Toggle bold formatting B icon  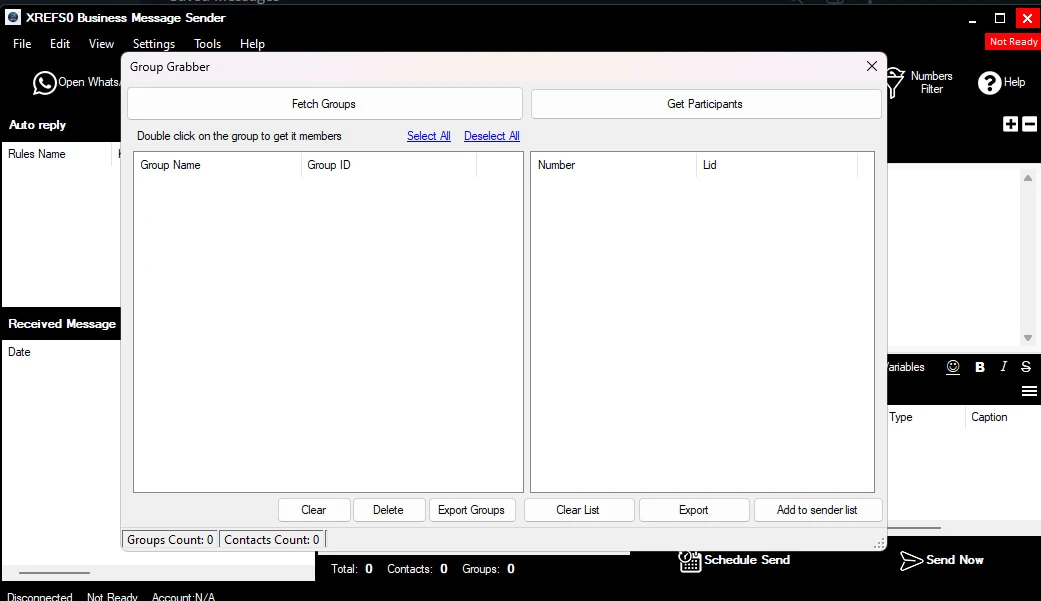(980, 367)
